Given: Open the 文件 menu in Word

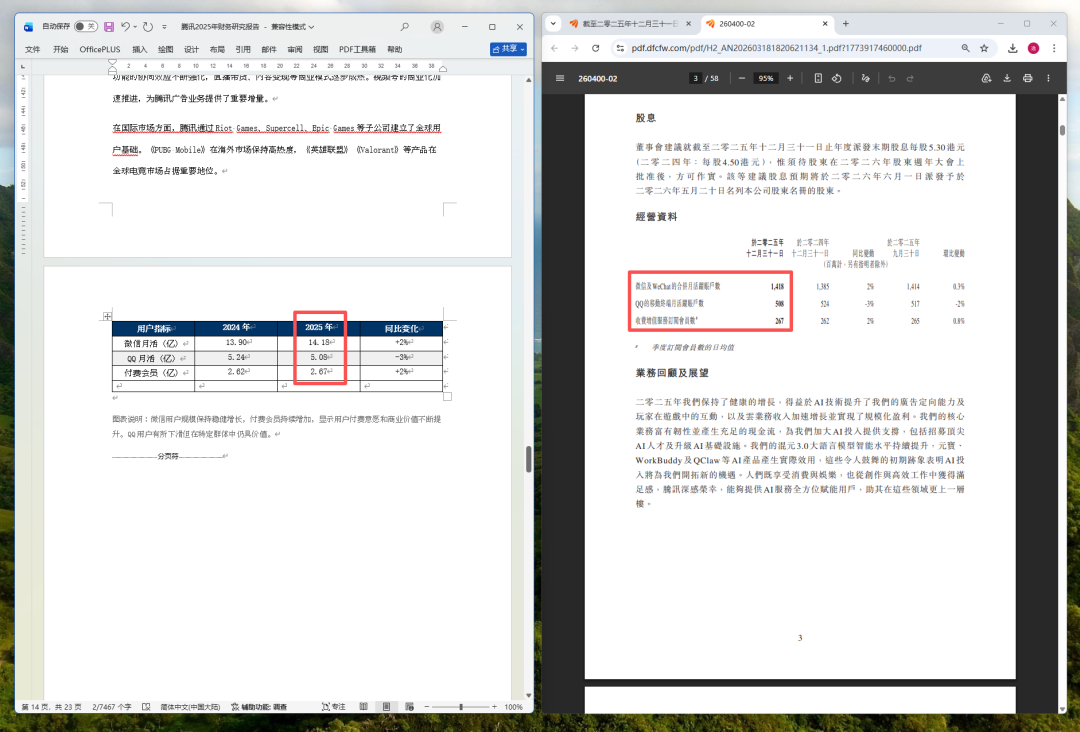Looking at the screenshot, I should 32,50.
